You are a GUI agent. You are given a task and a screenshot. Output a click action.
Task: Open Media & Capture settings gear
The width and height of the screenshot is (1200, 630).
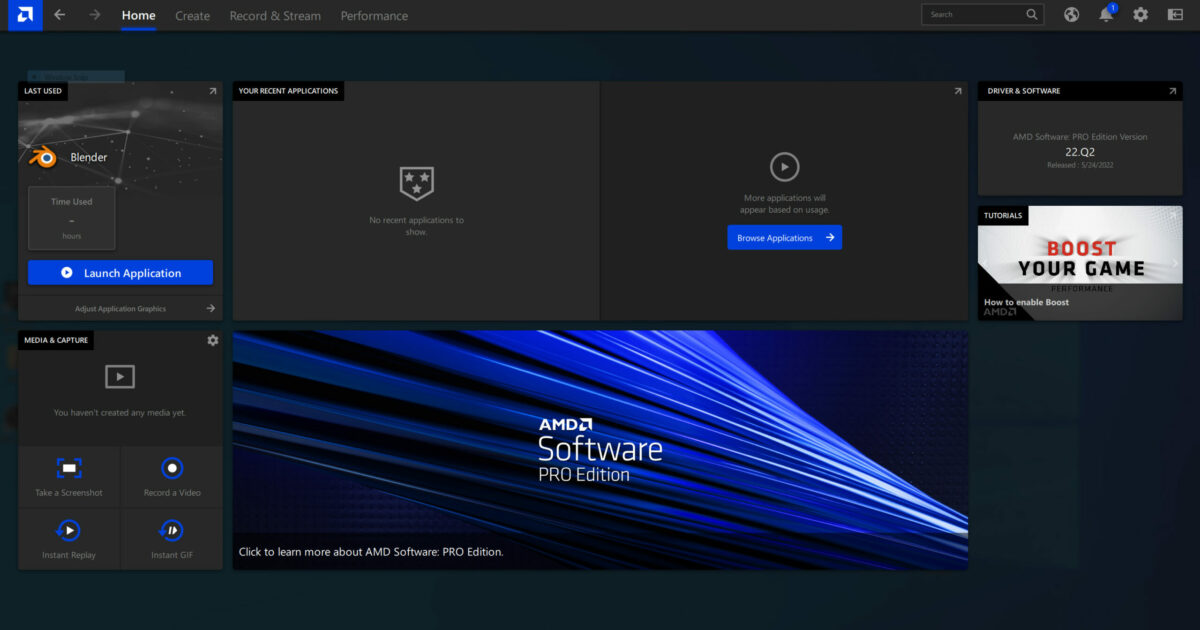click(x=212, y=340)
